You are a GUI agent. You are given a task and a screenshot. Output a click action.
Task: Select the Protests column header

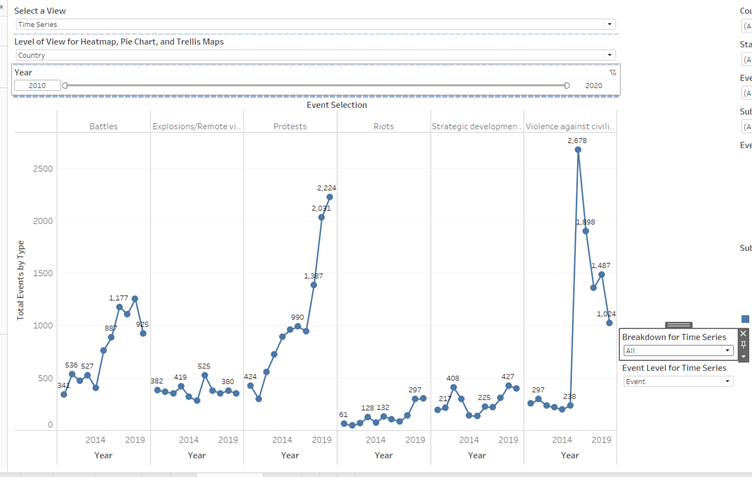[290, 127]
